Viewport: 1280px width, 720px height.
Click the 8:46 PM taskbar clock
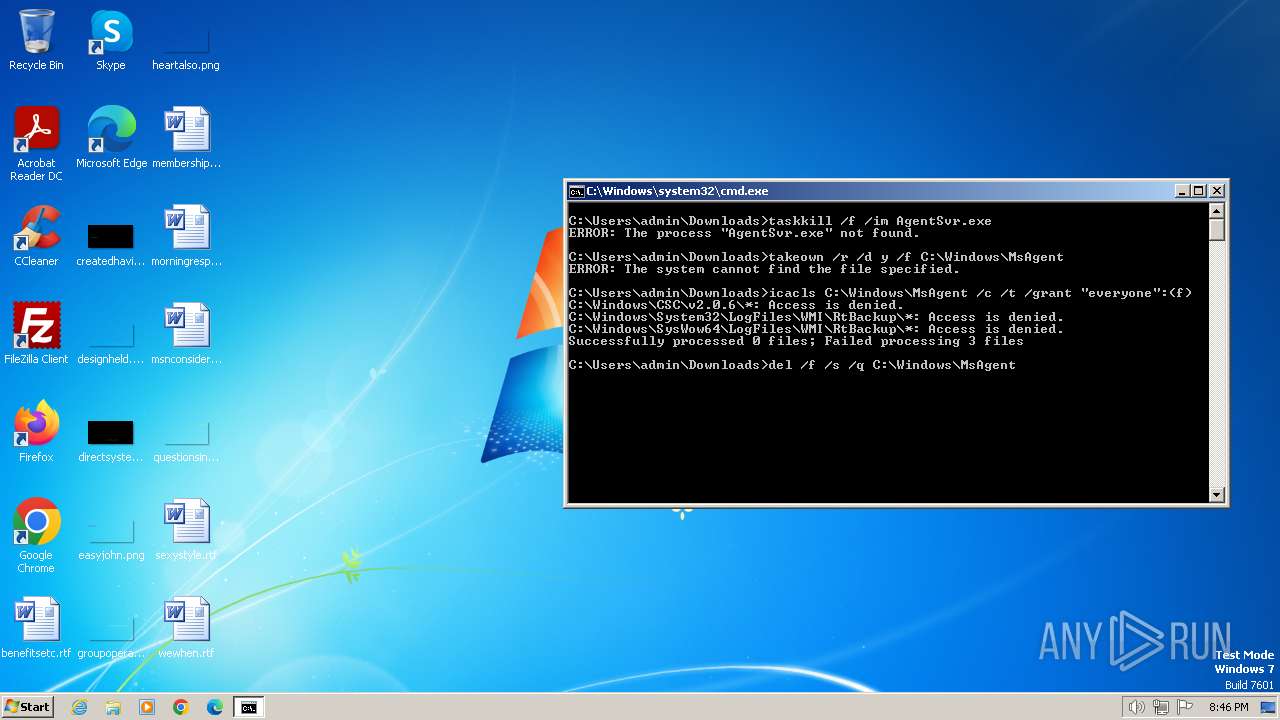point(1229,707)
